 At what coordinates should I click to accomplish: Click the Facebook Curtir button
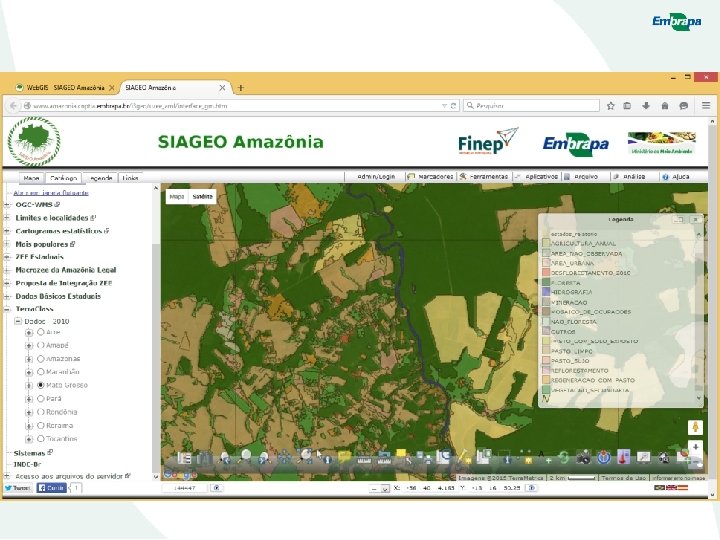51,488
